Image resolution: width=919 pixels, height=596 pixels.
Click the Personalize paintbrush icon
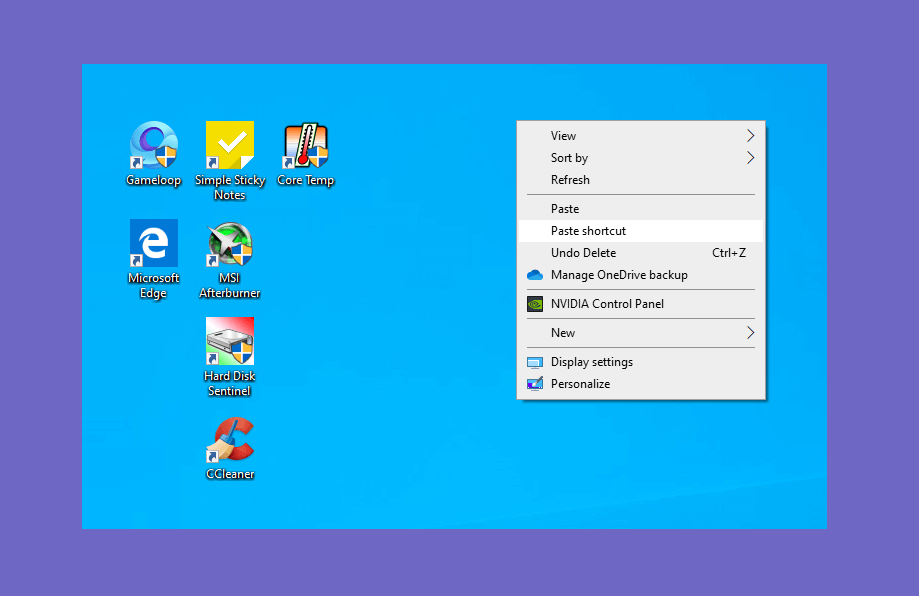[x=535, y=384]
